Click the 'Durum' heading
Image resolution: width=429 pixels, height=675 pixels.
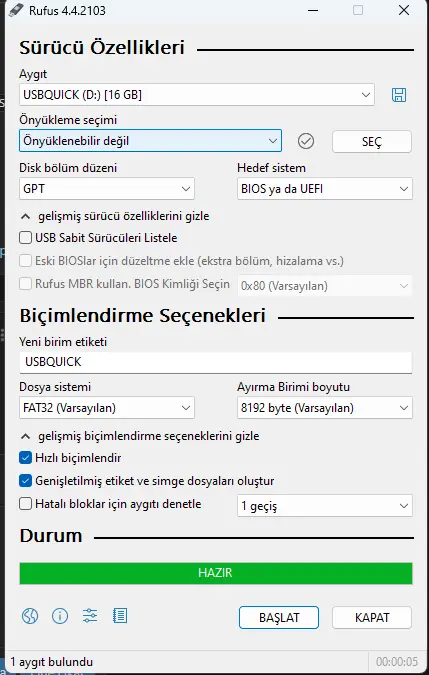pos(51,536)
